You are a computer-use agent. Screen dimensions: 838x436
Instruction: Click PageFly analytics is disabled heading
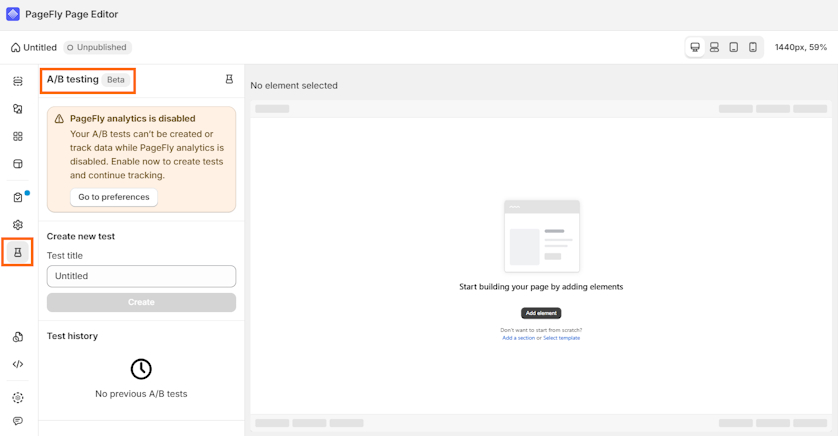(x=133, y=119)
